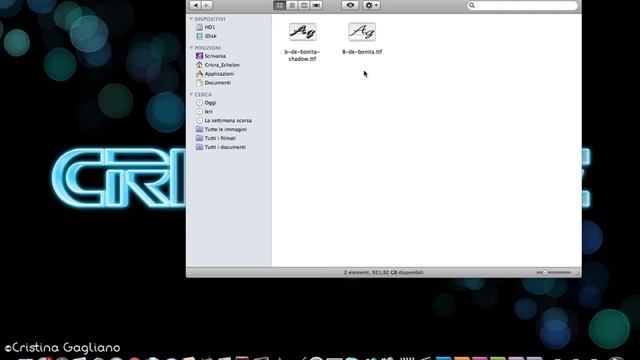640x360 pixels.
Task: Collapse the POSIZIONI sidebar section
Action: click(191, 48)
